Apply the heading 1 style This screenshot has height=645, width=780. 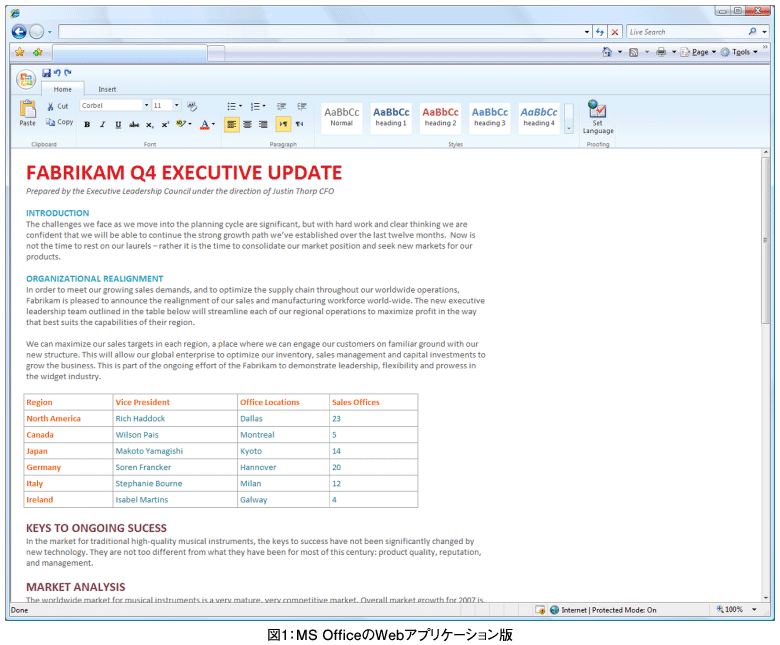click(x=391, y=118)
